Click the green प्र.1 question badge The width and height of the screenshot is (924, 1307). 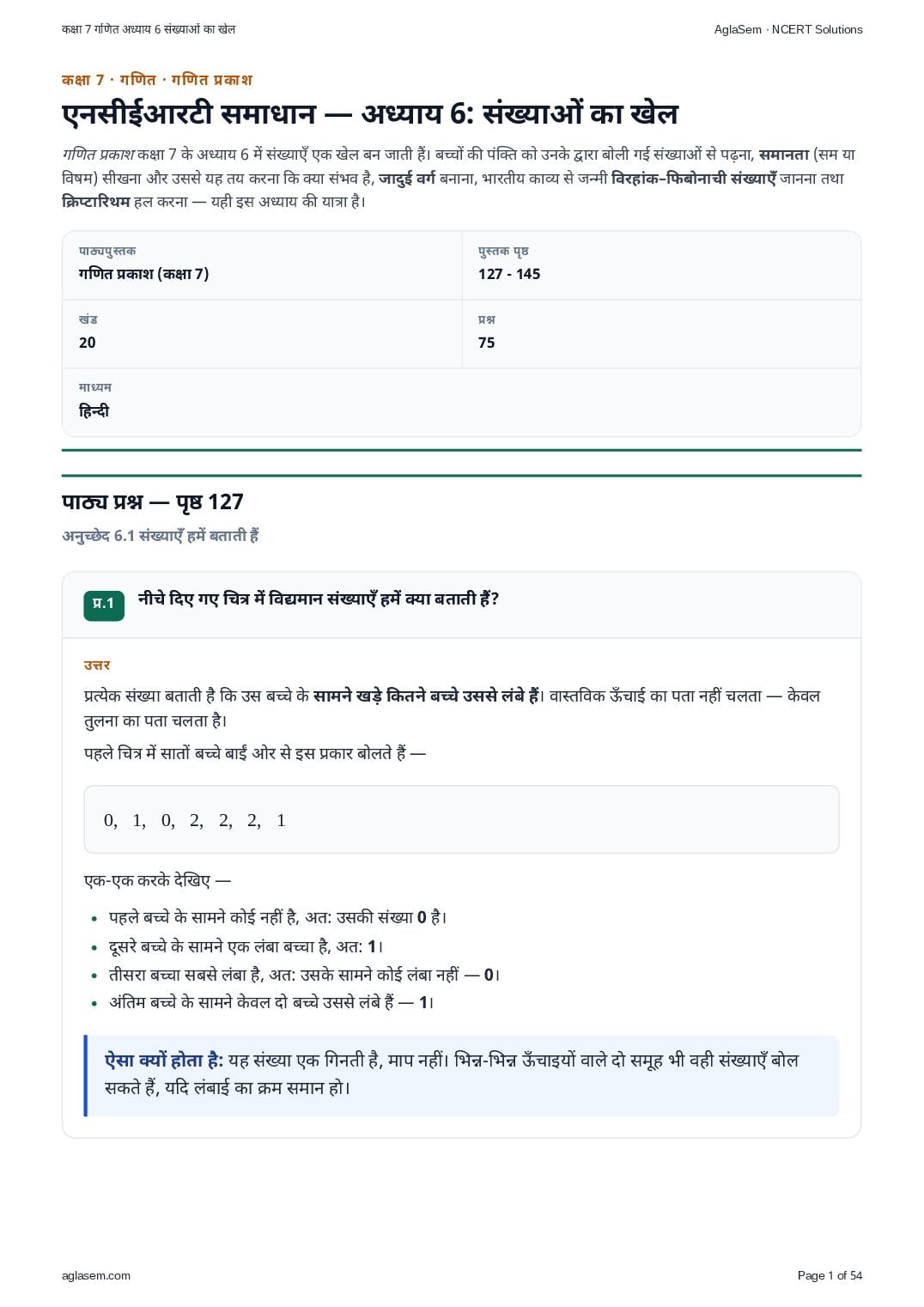point(104,605)
